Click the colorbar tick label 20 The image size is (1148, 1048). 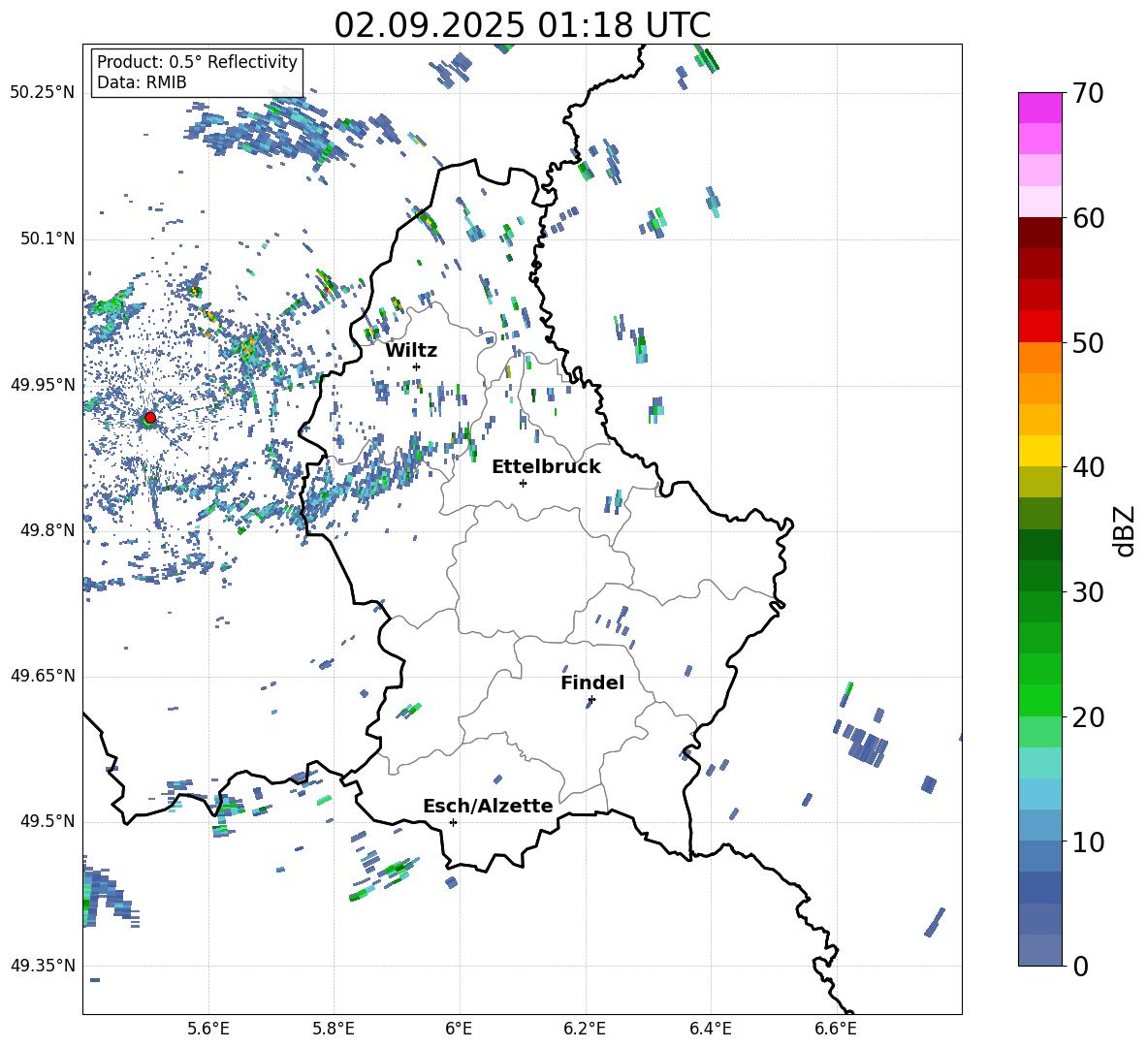[x=1087, y=717]
